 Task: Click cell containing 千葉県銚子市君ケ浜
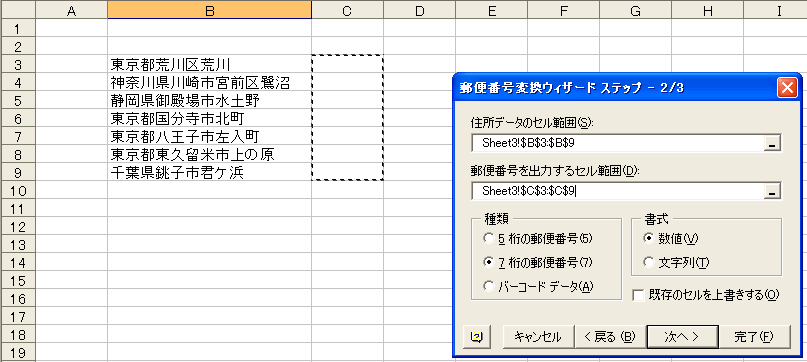[209, 173]
